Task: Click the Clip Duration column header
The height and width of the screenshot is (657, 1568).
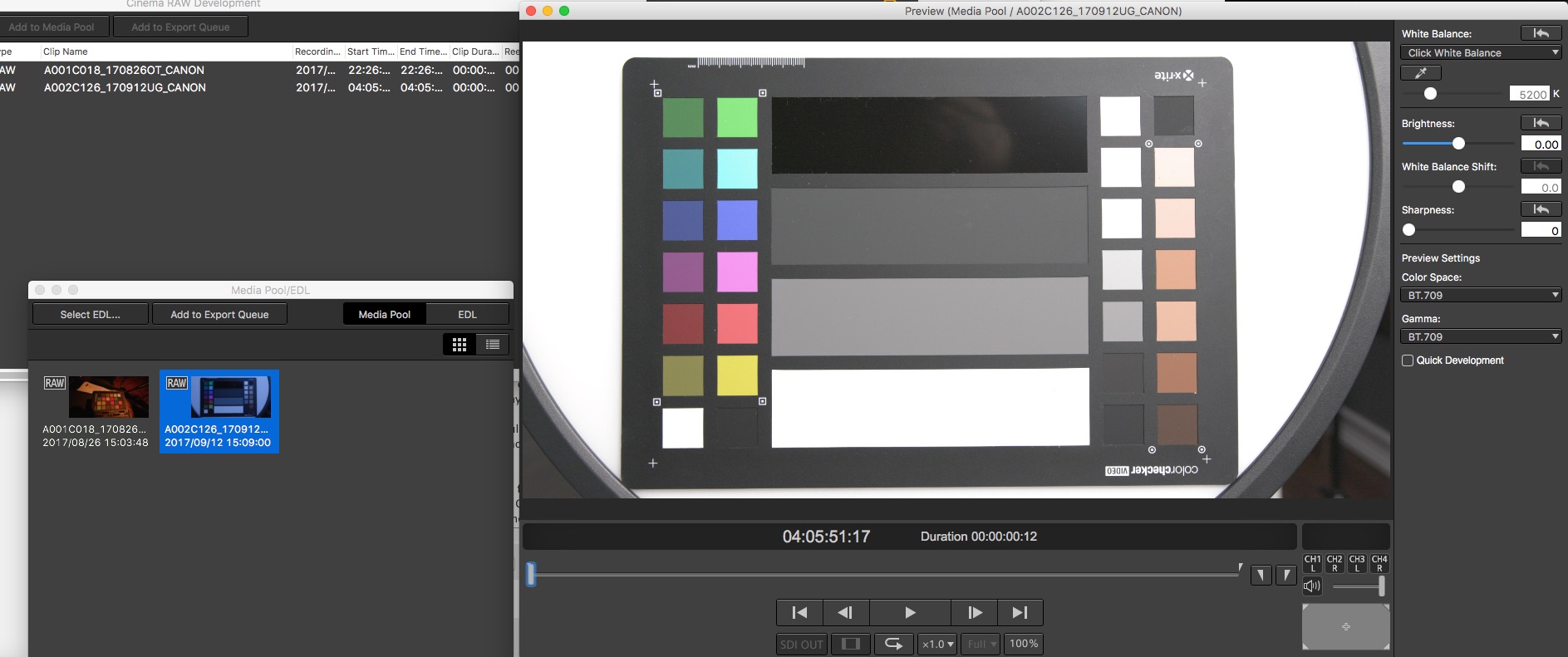Action: [x=475, y=51]
